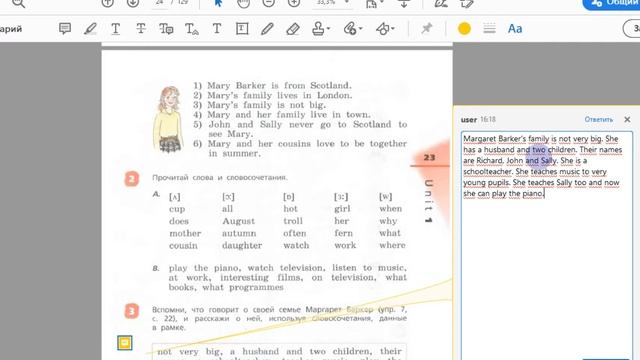
Task: Select the Add text comment tool
Action: coord(217,29)
